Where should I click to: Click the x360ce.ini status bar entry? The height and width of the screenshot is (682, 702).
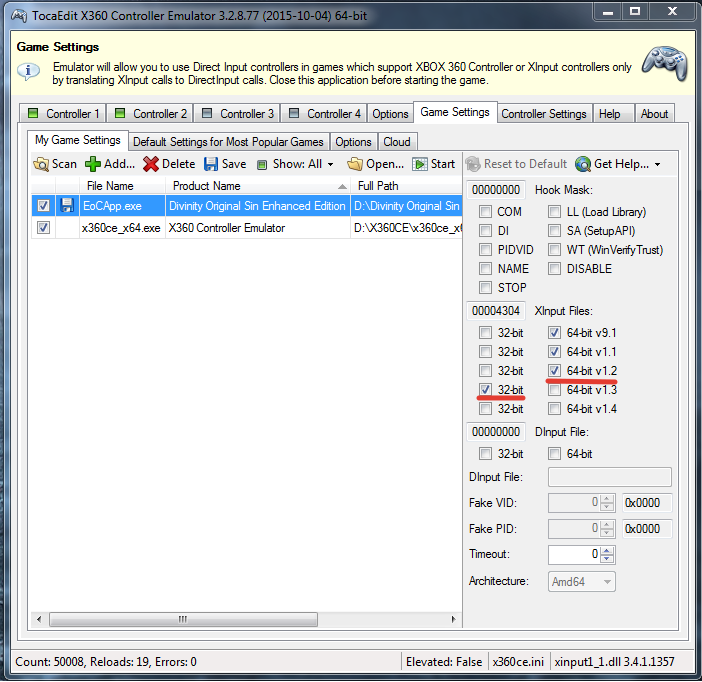pyautogui.click(x=518, y=662)
